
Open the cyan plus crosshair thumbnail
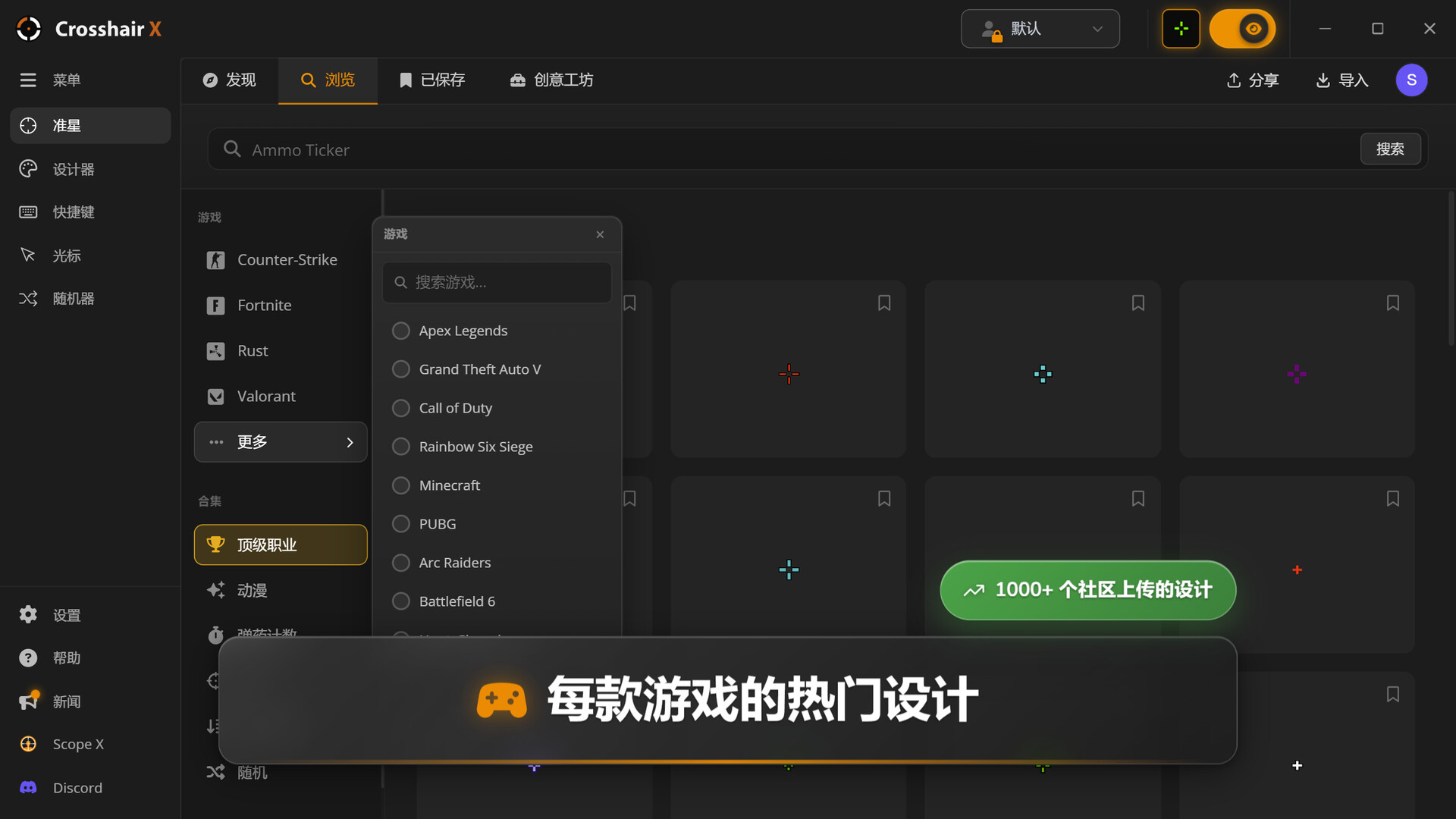789,565
